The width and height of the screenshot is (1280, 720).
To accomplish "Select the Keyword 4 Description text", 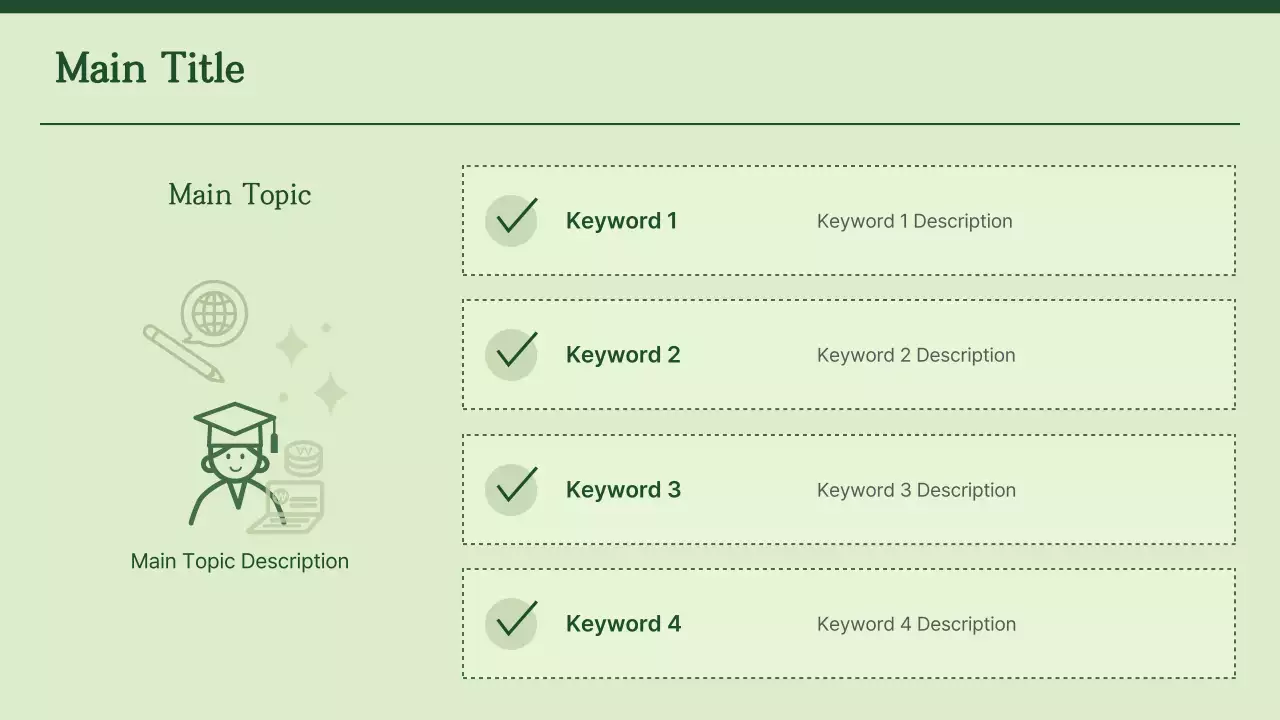I will pyautogui.click(x=916, y=624).
